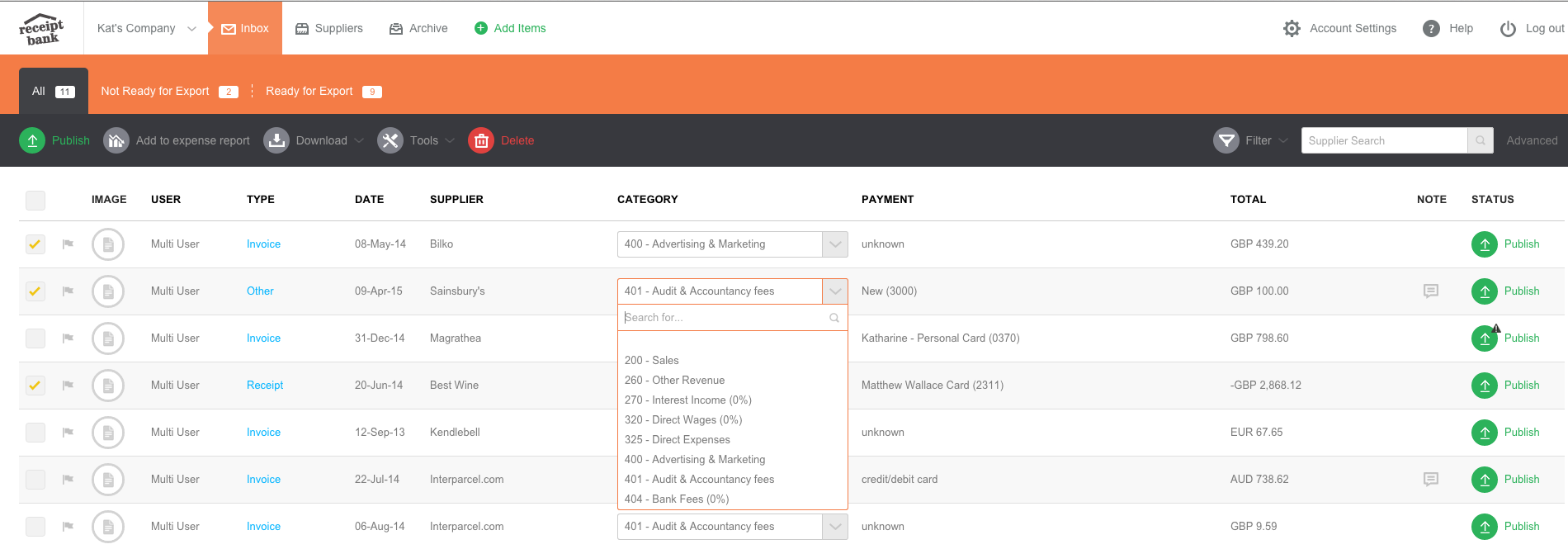Select 325 - Direct Expenses from list
Image resolution: width=1568 pixels, height=549 pixels.
click(x=678, y=439)
